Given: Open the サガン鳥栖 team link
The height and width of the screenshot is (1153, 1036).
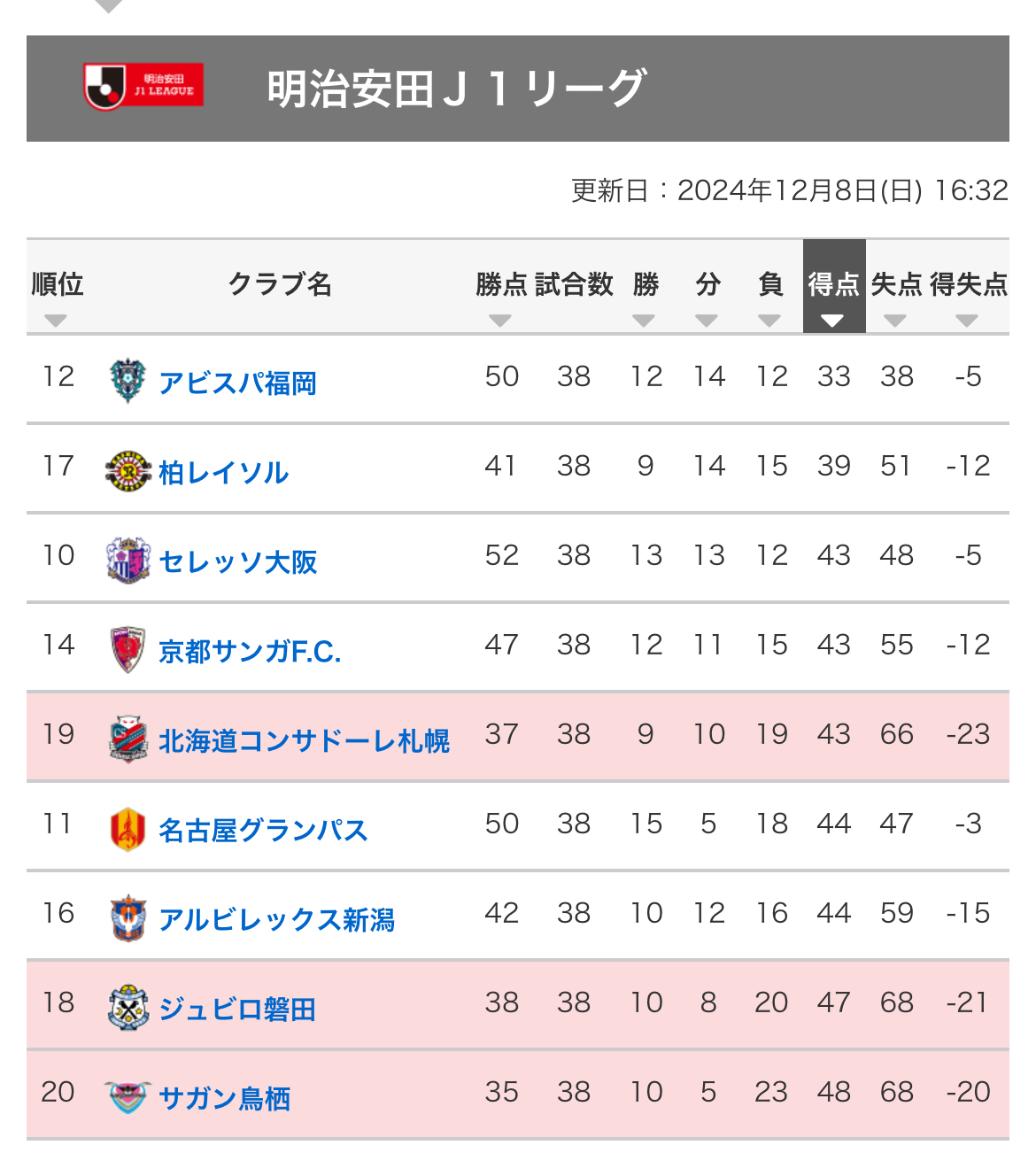Looking at the screenshot, I should [224, 1098].
